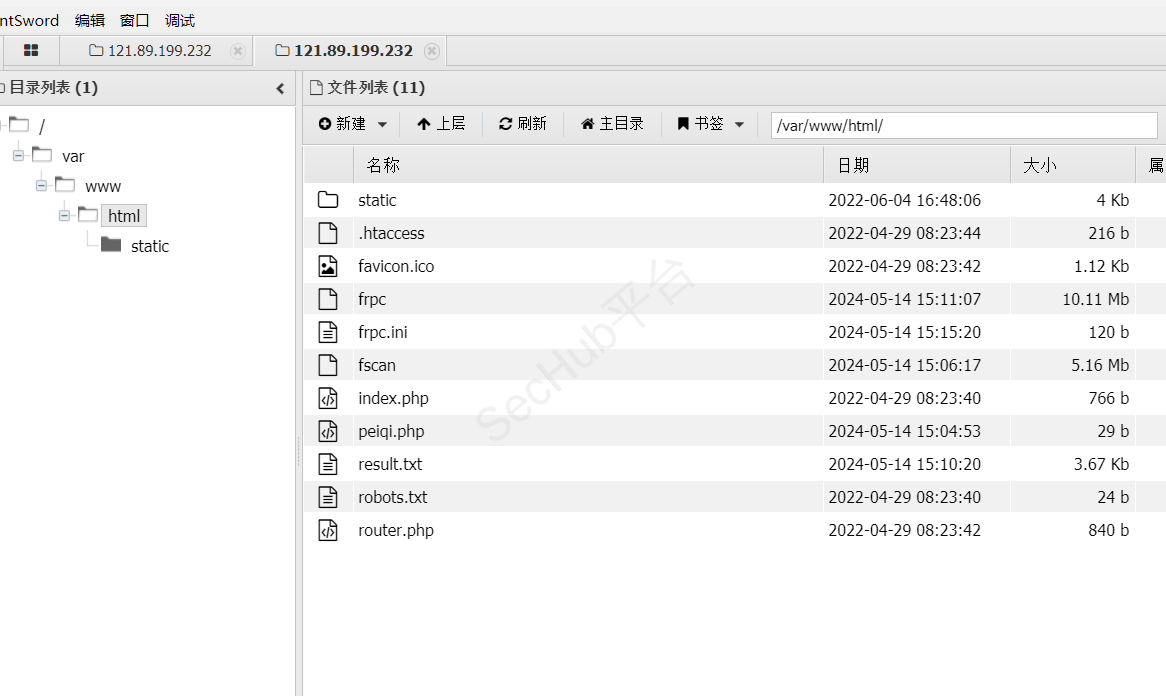Select the peiqi.php code file icon
Viewport: 1166px width, 696px height.
pos(328,431)
